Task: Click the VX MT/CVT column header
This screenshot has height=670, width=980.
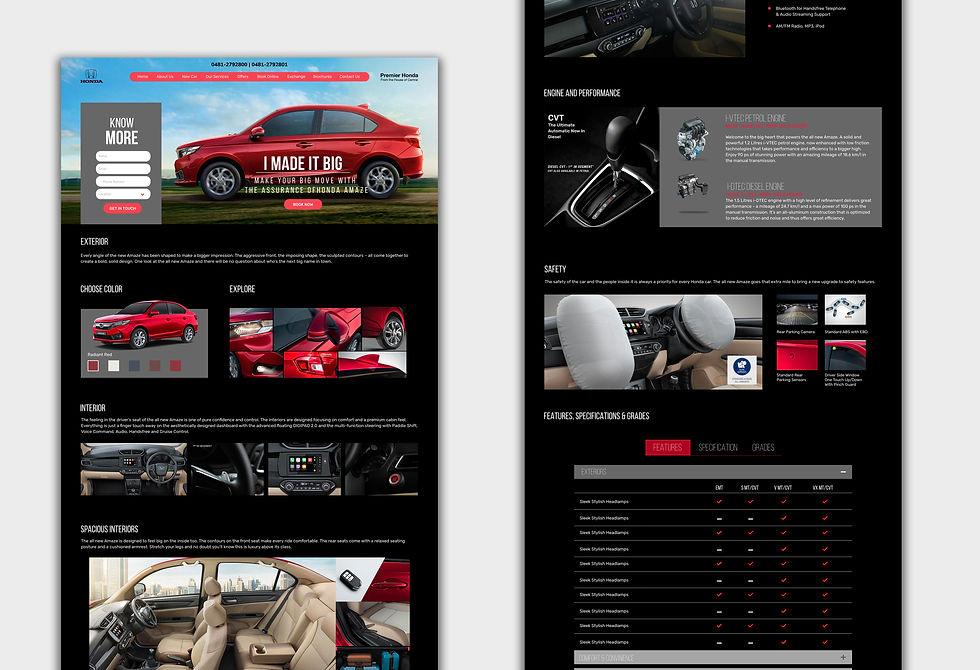Action: click(822, 488)
